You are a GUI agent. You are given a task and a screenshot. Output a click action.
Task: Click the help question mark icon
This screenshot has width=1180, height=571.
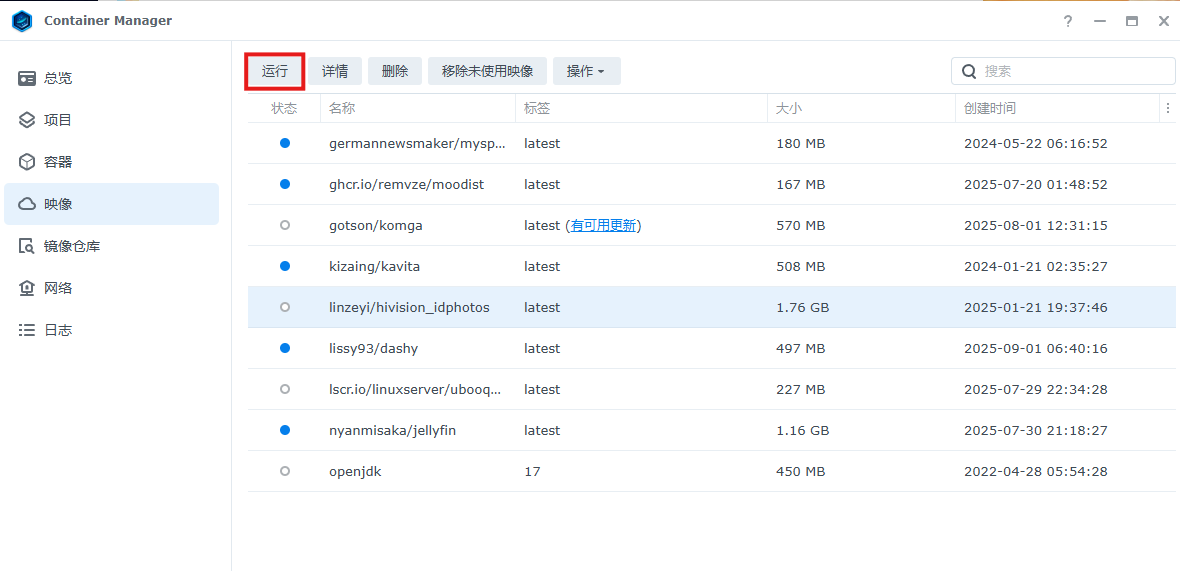click(1068, 21)
